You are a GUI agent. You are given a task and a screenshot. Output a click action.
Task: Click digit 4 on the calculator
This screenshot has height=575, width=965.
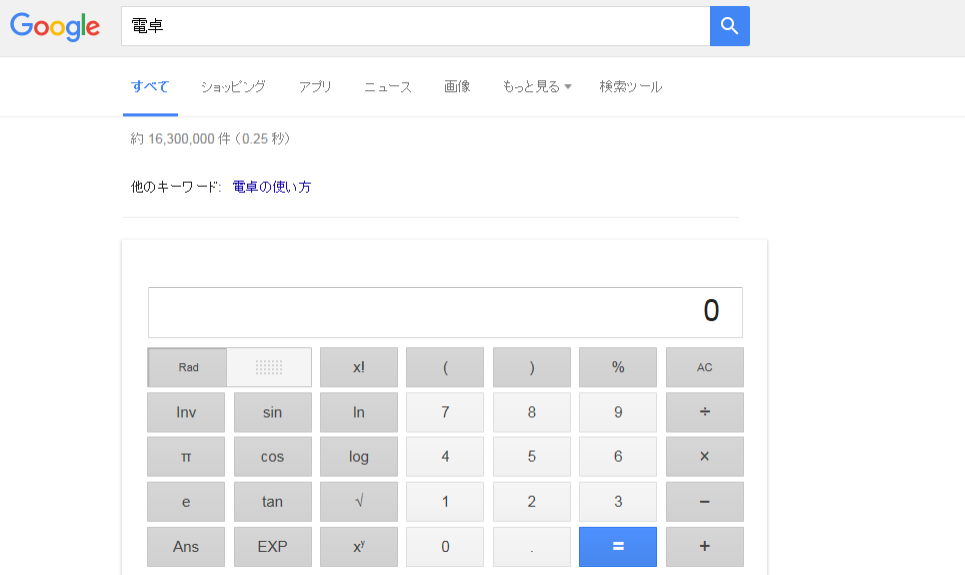tap(445, 457)
